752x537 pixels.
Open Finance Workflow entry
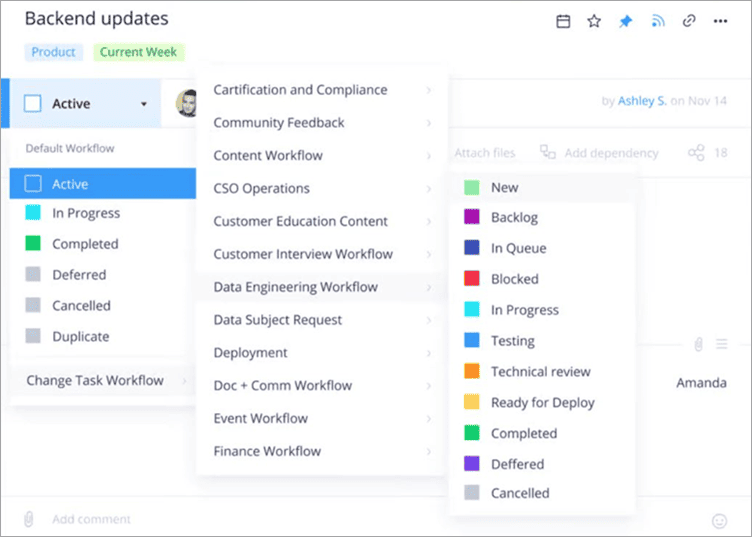click(321, 451)
